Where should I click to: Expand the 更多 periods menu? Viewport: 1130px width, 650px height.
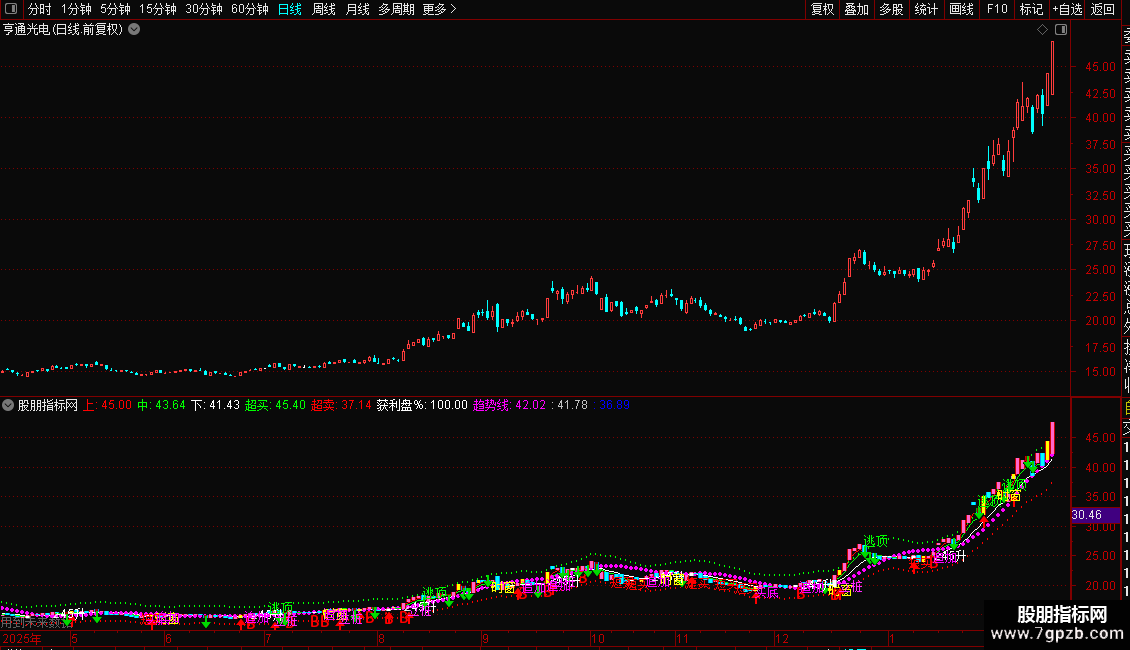(440, 9)
